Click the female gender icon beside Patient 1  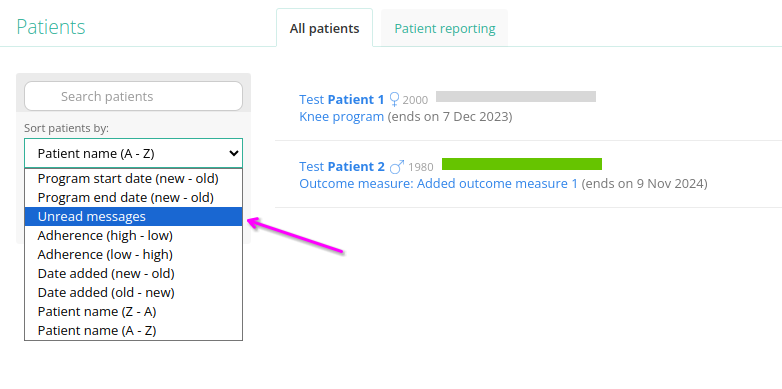pyautogui.click(x=394, y=100)
